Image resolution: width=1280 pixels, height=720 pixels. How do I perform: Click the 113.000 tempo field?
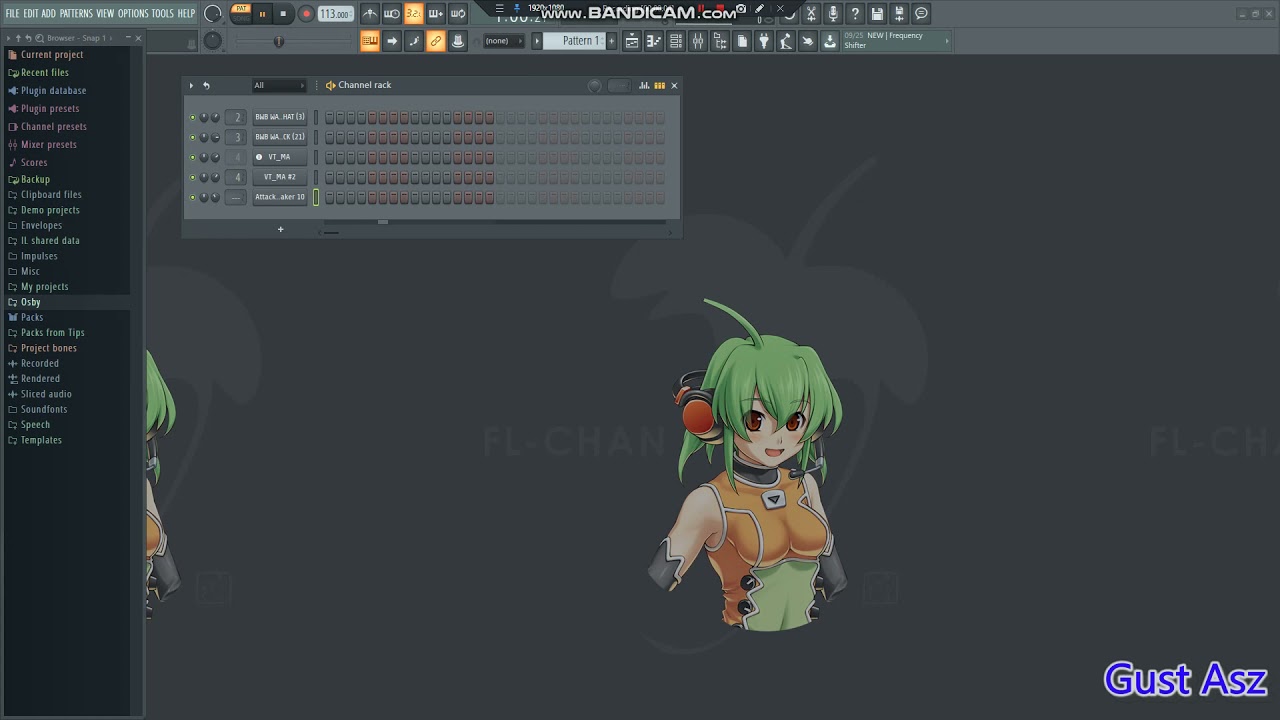pos(335,14)
